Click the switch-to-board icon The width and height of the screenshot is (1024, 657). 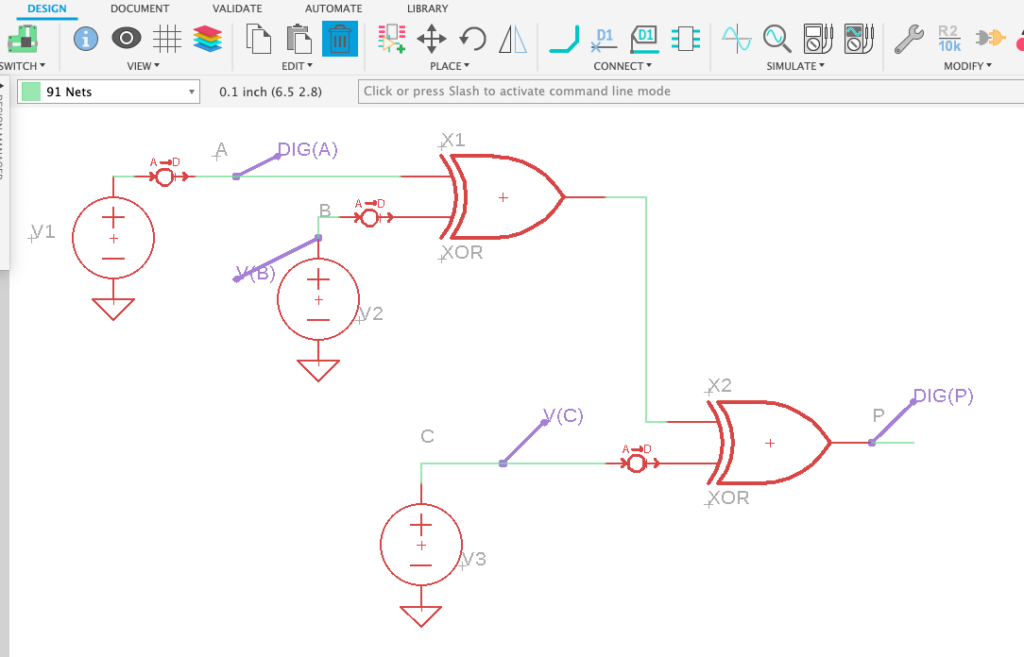tap(23, 39)
